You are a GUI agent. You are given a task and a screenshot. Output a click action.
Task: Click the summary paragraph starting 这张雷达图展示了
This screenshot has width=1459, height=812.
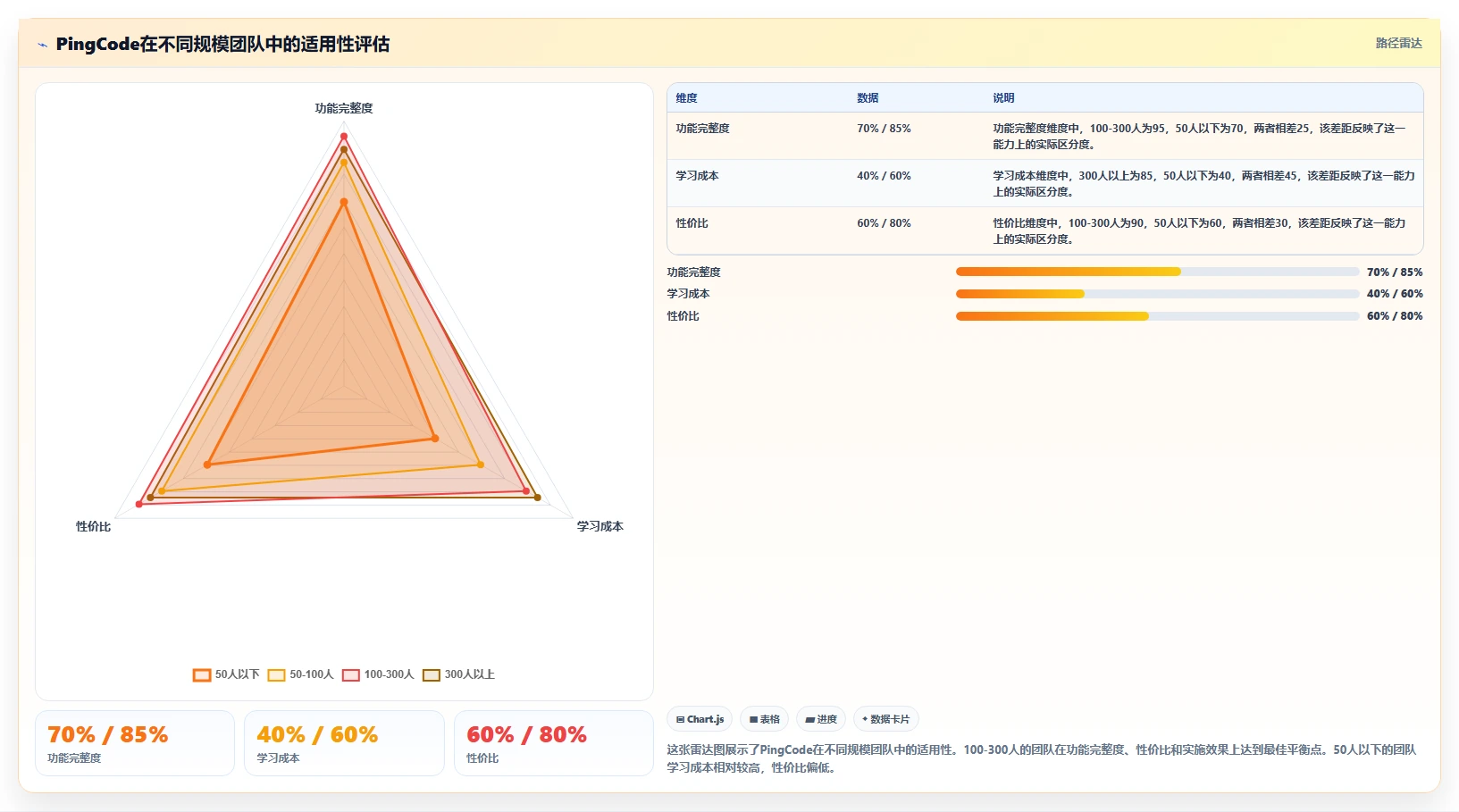click(x=1042, y=758)
